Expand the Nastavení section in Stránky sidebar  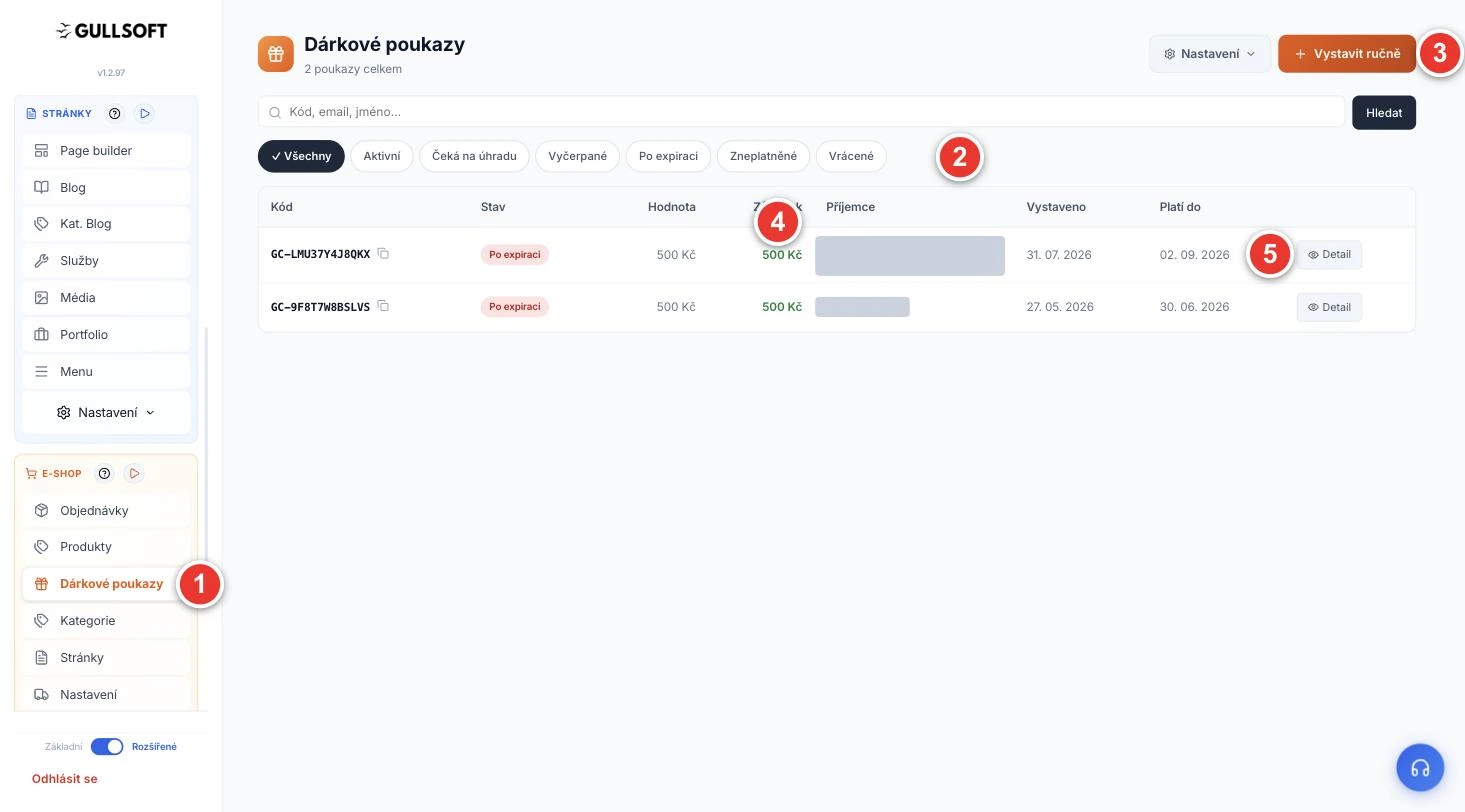(106, 412)
